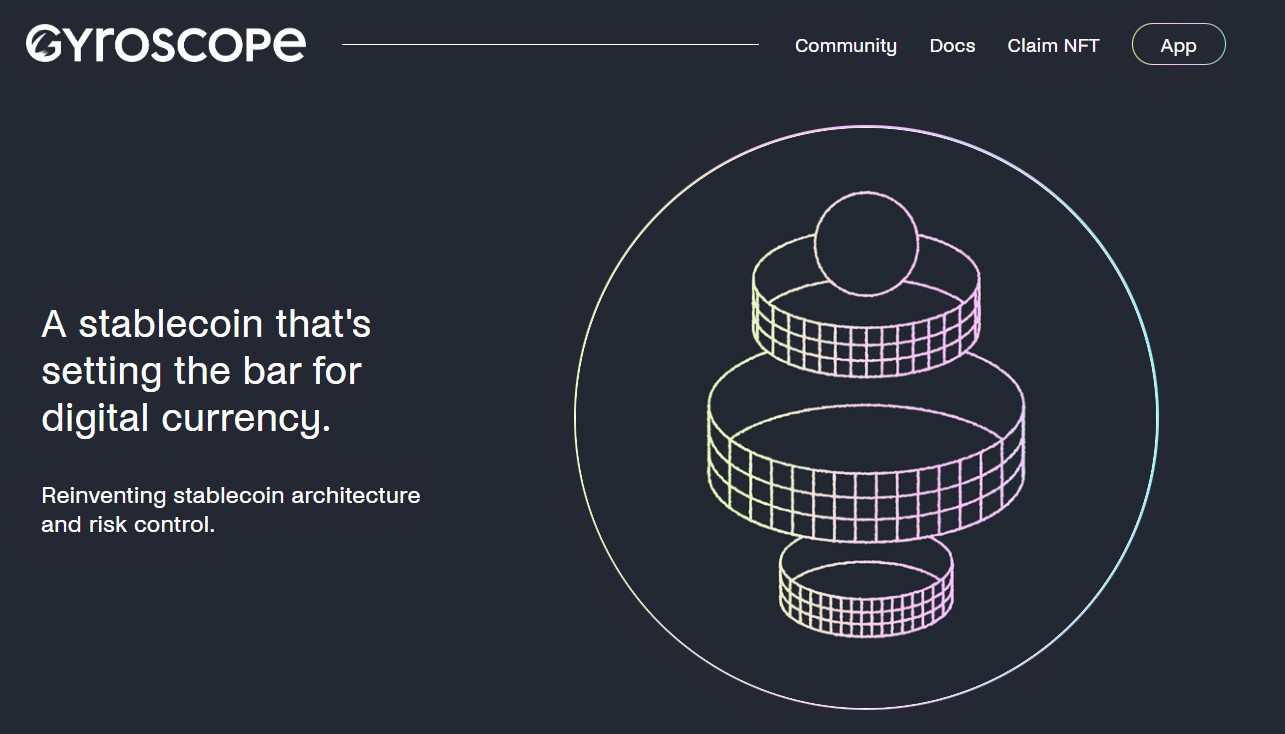1285x734 pixels.
Task: Click the Gyroscope logo in the header
Action: 166,44
